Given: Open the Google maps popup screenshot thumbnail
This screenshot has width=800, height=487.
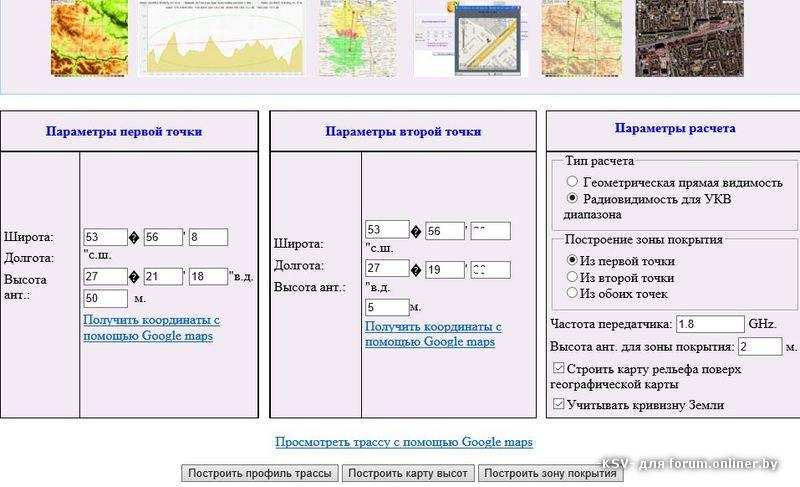Looking at the screenshot, I should (470, 38).
